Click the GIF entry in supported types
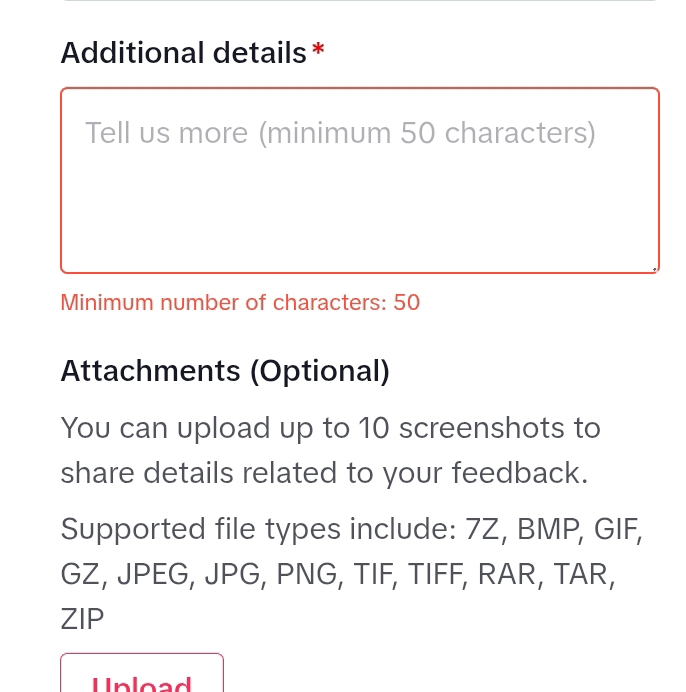The image size is (686, 692). 618,528
